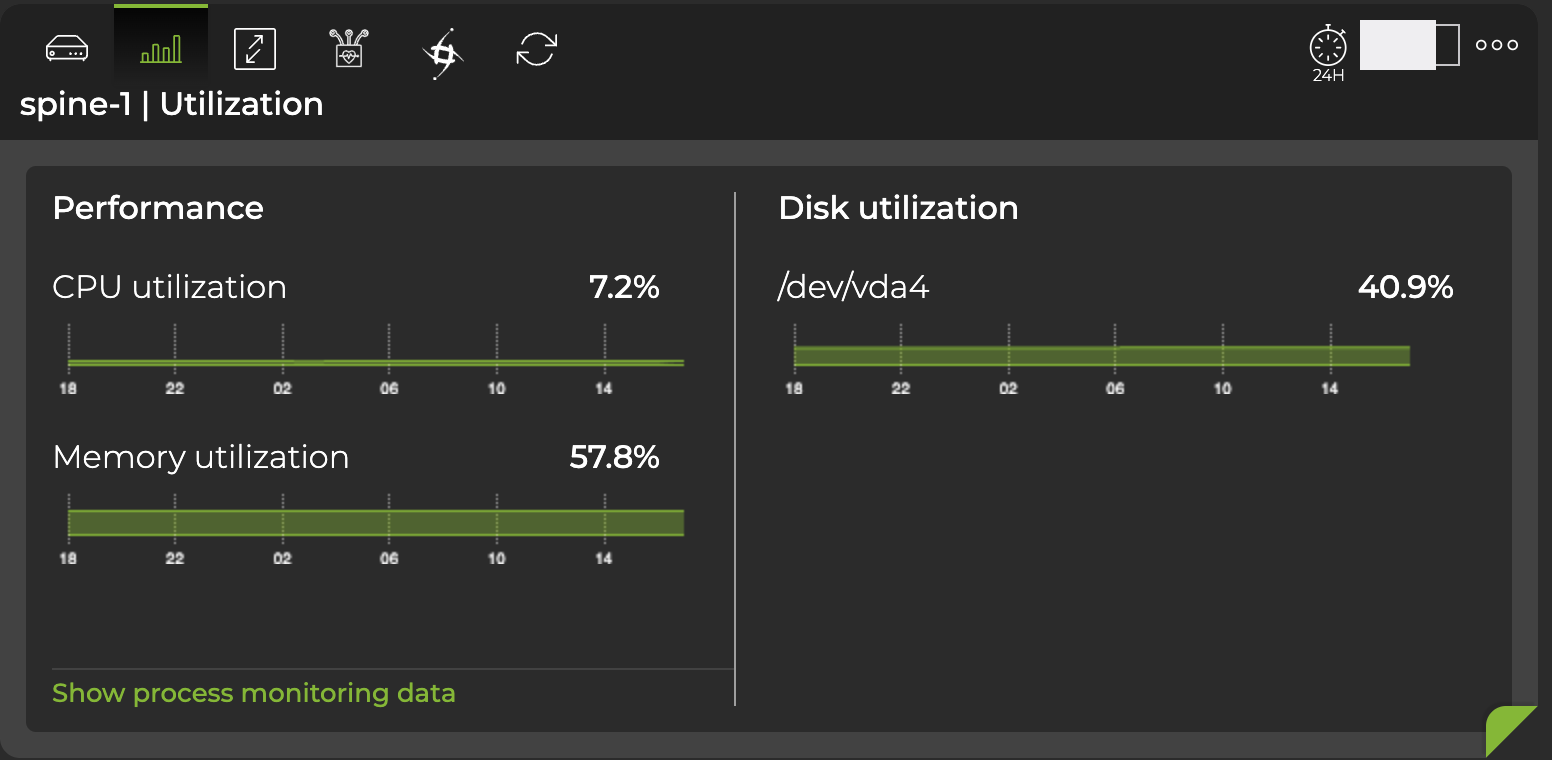This screenshot has width=1552, height=760.
Task: Refresh the dashboard data
Action: point(536,48)
